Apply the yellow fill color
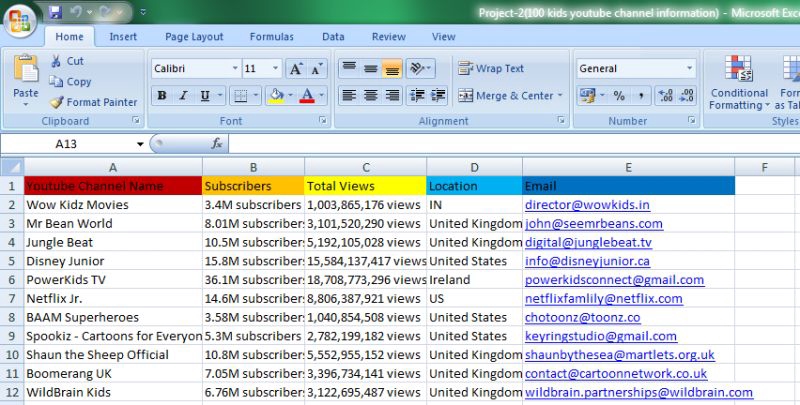The image size is (800, 405). 276,95
